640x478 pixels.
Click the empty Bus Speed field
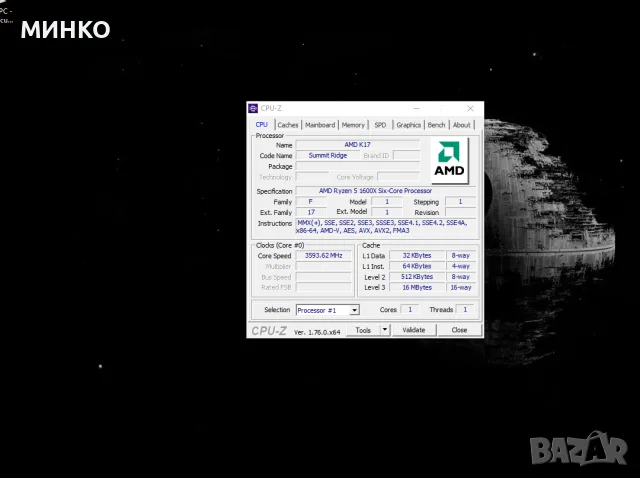pos(324,277)
